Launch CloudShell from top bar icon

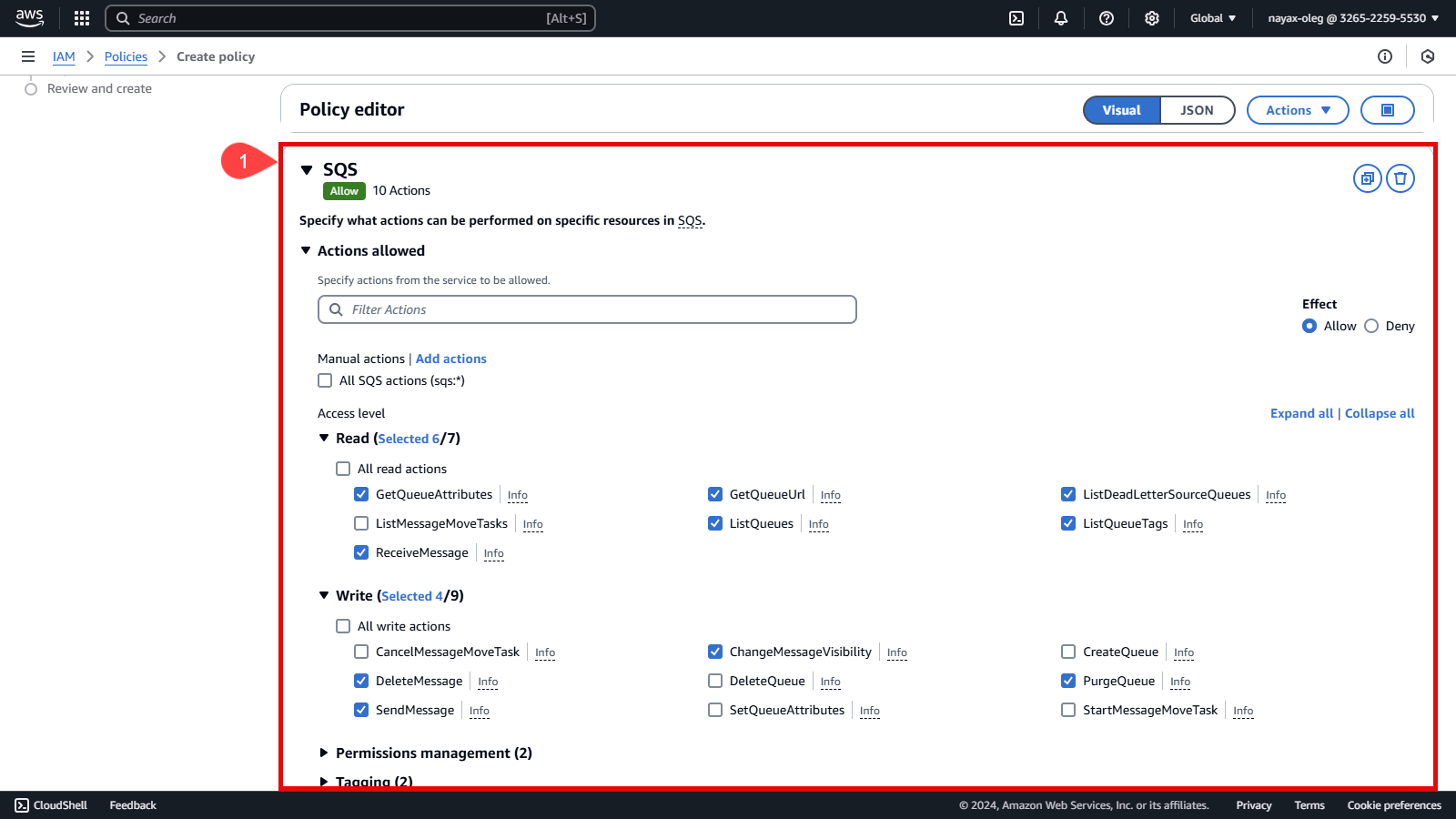[x=1016, y=18]
